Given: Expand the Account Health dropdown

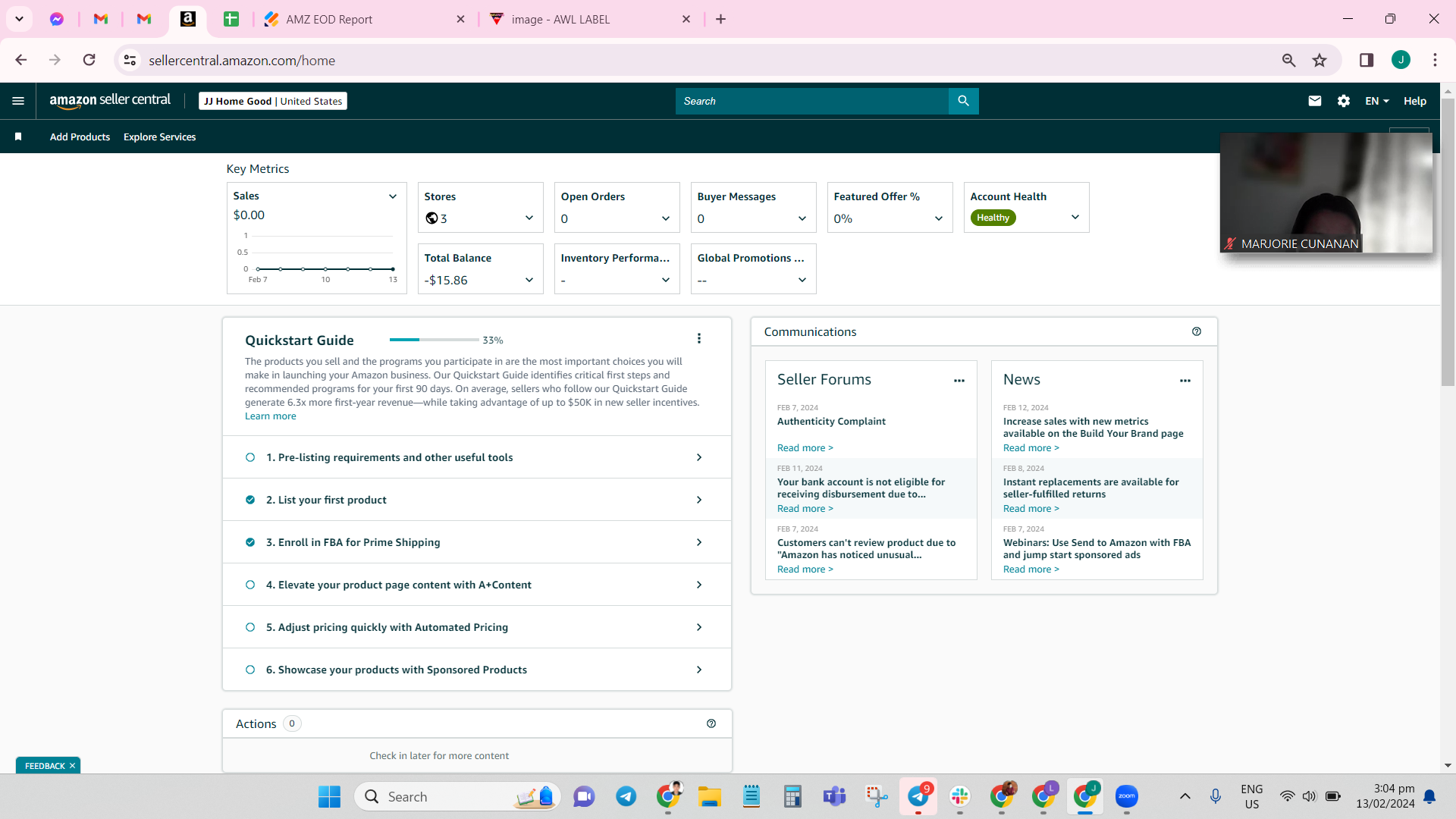Looking at the screenshot, I should tap(1075, 217).
